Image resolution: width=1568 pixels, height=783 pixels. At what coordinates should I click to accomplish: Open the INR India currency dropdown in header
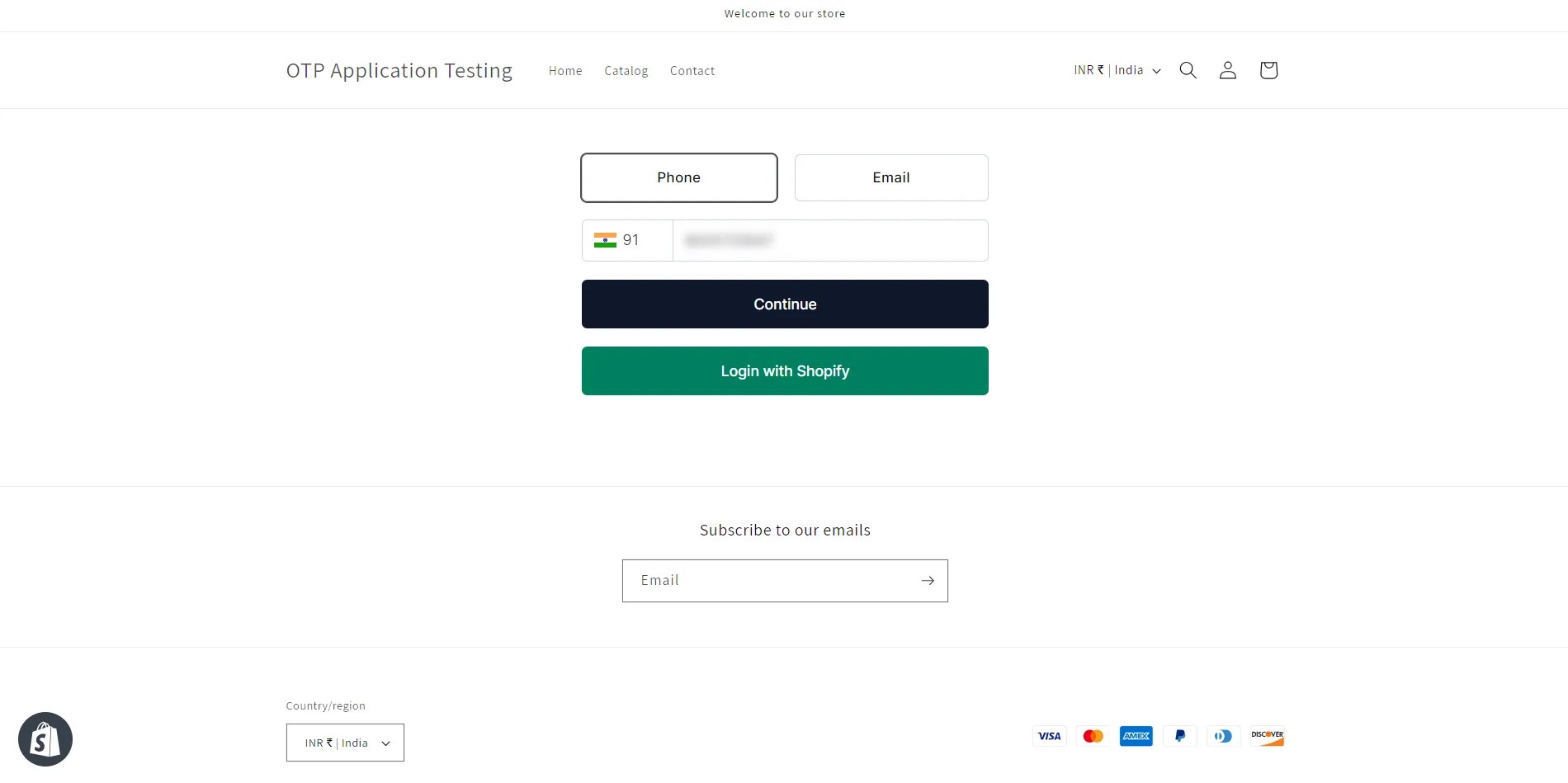click(x=1116, y=70)
